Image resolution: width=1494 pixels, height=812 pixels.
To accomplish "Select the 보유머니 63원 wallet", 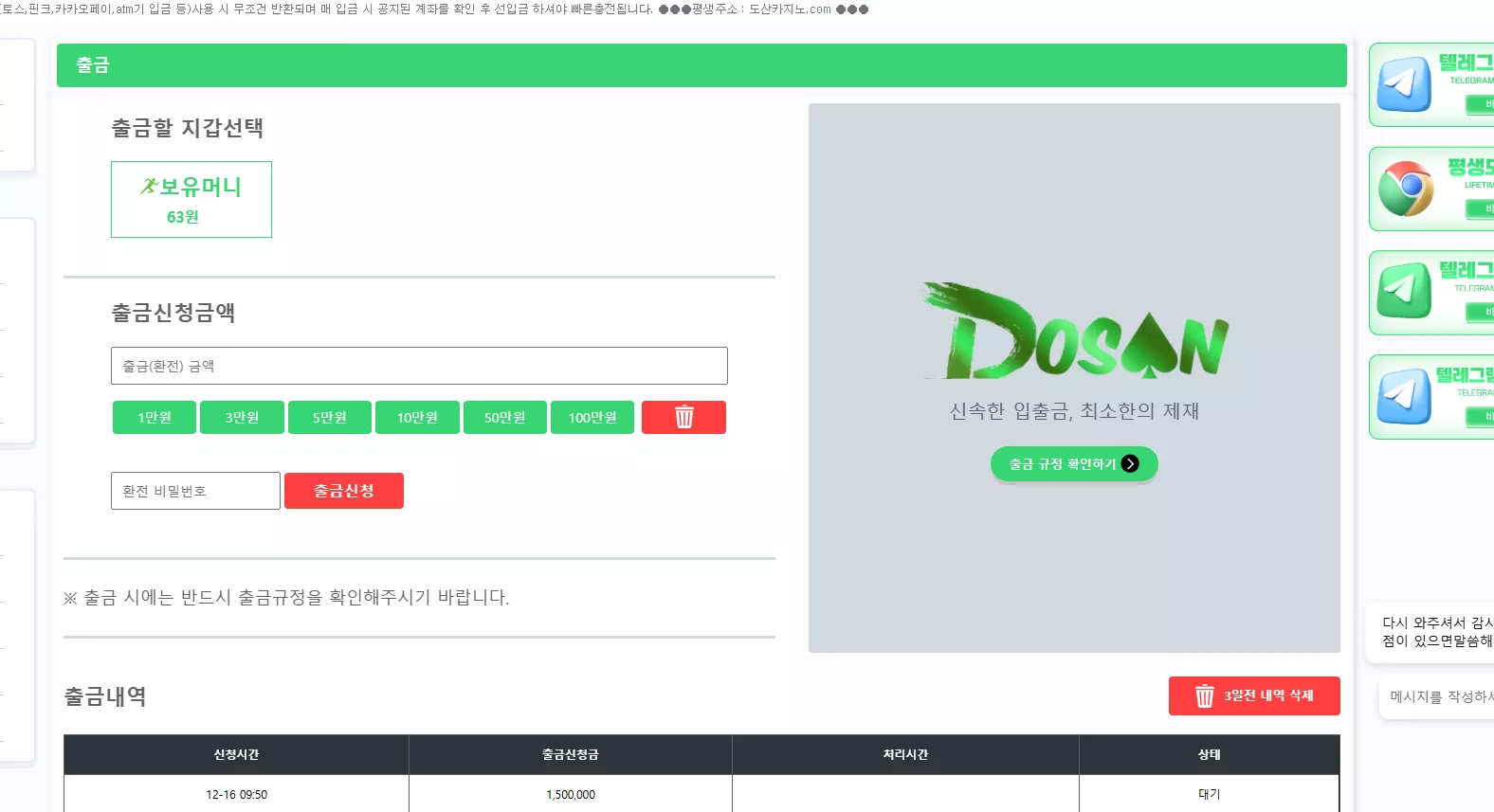I will tap(191, 199).
